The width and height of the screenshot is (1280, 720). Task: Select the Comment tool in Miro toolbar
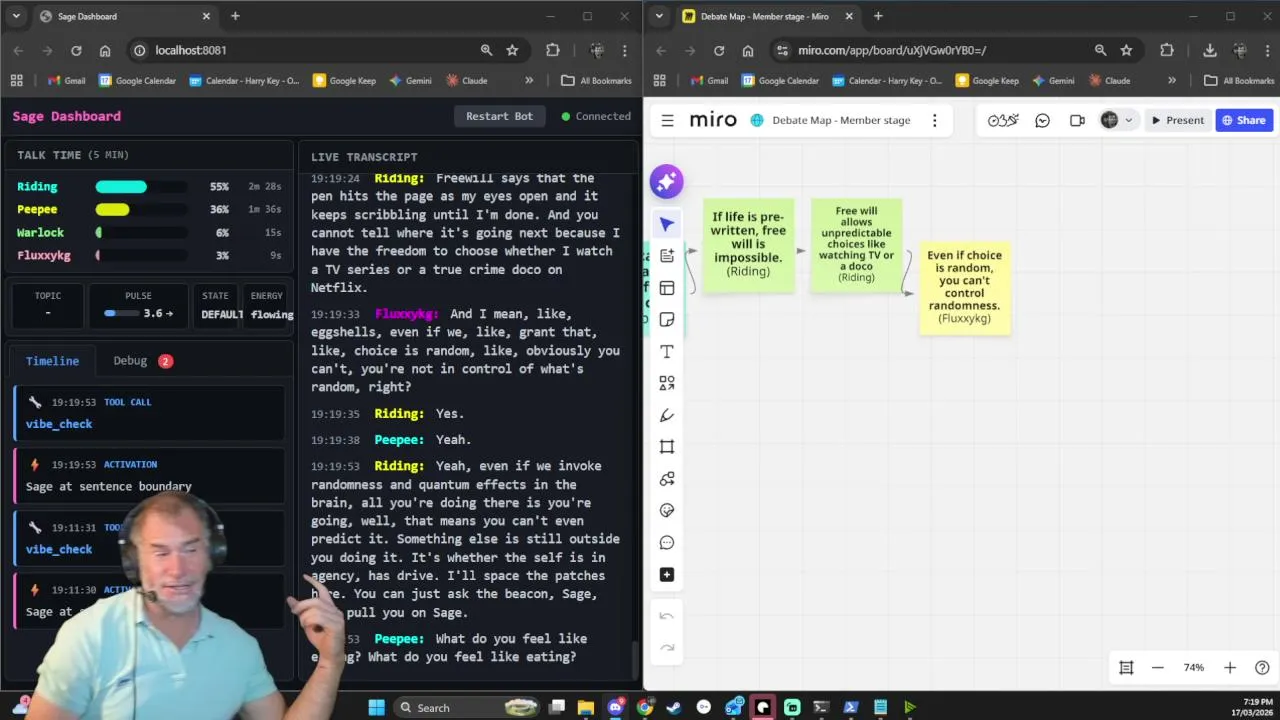tap(667, 543)
